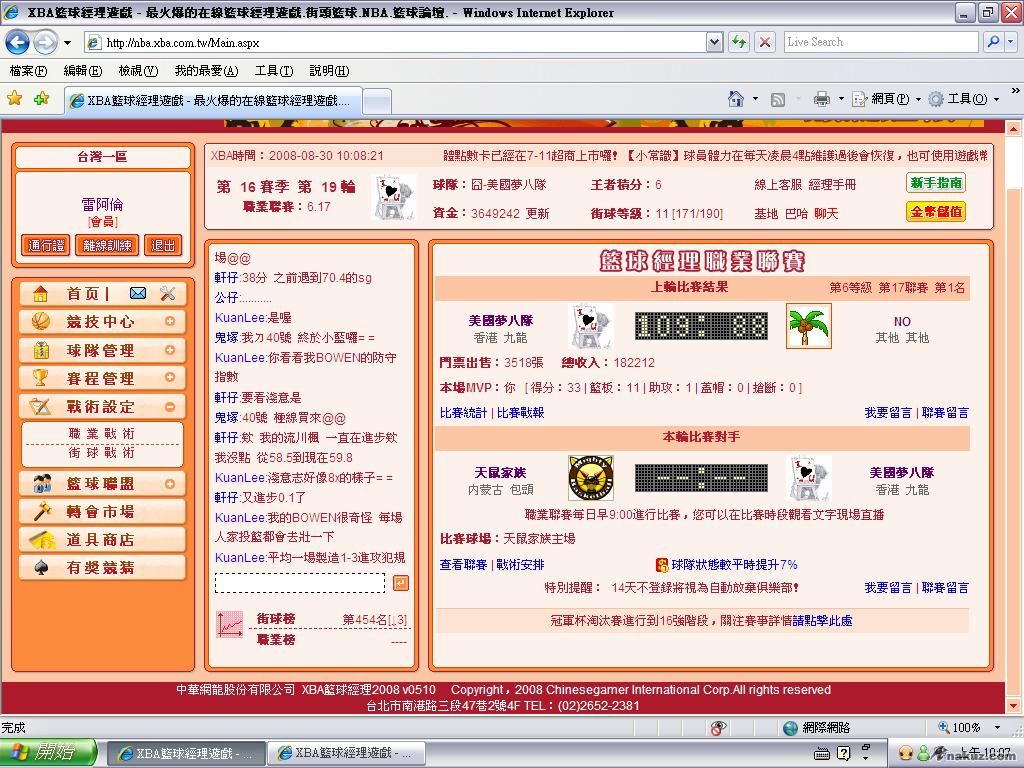Open the 編輯(E) menu
The image size is (1024, 768).
82,71
